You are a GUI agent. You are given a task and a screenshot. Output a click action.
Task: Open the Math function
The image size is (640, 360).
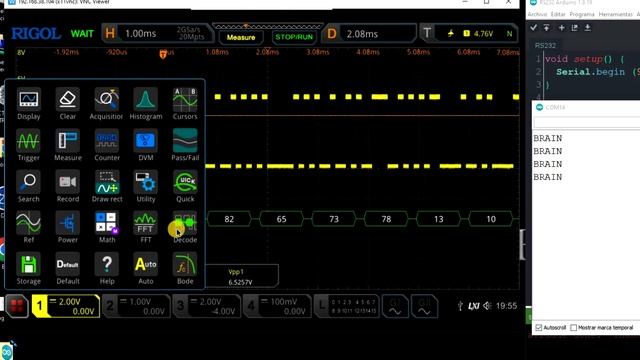(x=107, y=223)
